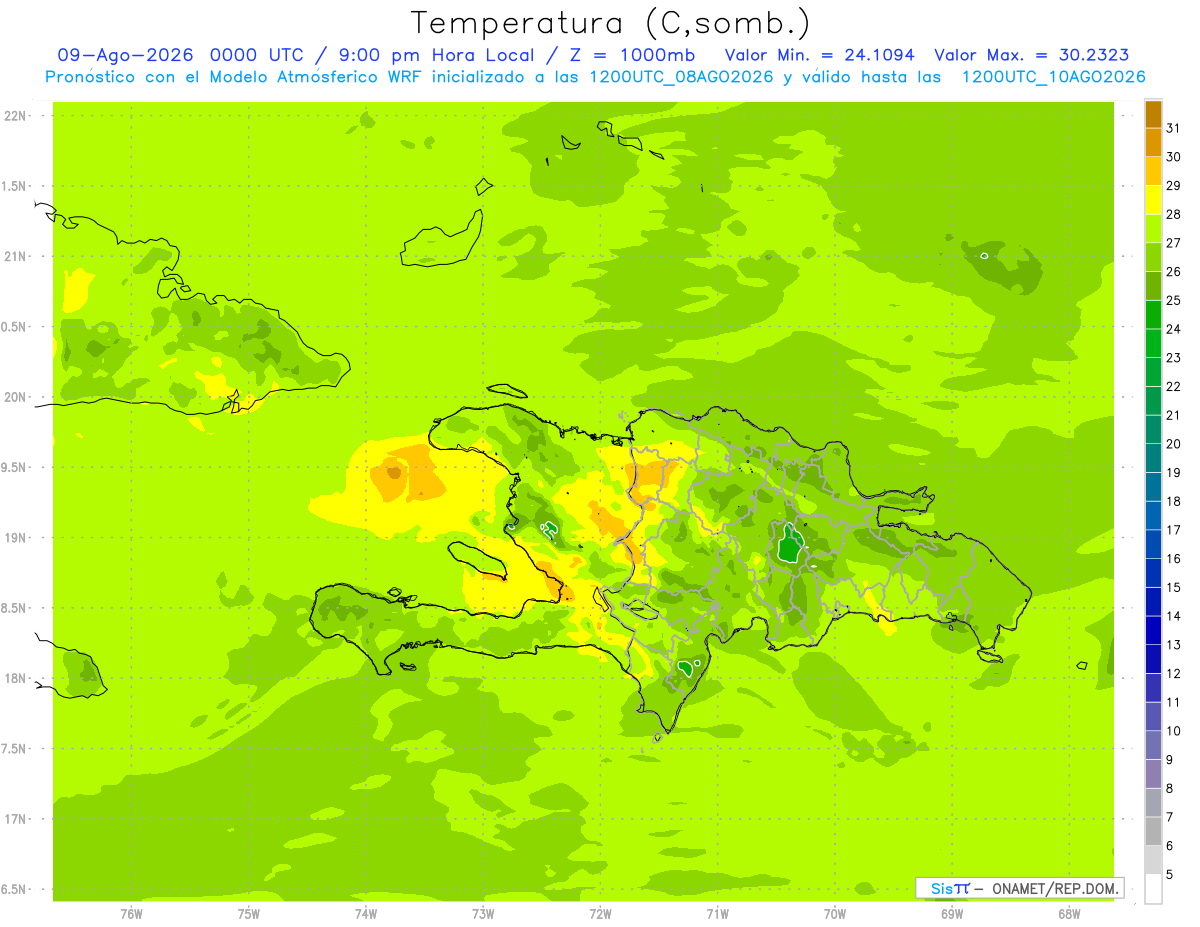Image resolution: width=1200 pixels, height=927 pixels.
Task: Pick the blue swatch between 15 and 16
Action: click(1153, 573)
